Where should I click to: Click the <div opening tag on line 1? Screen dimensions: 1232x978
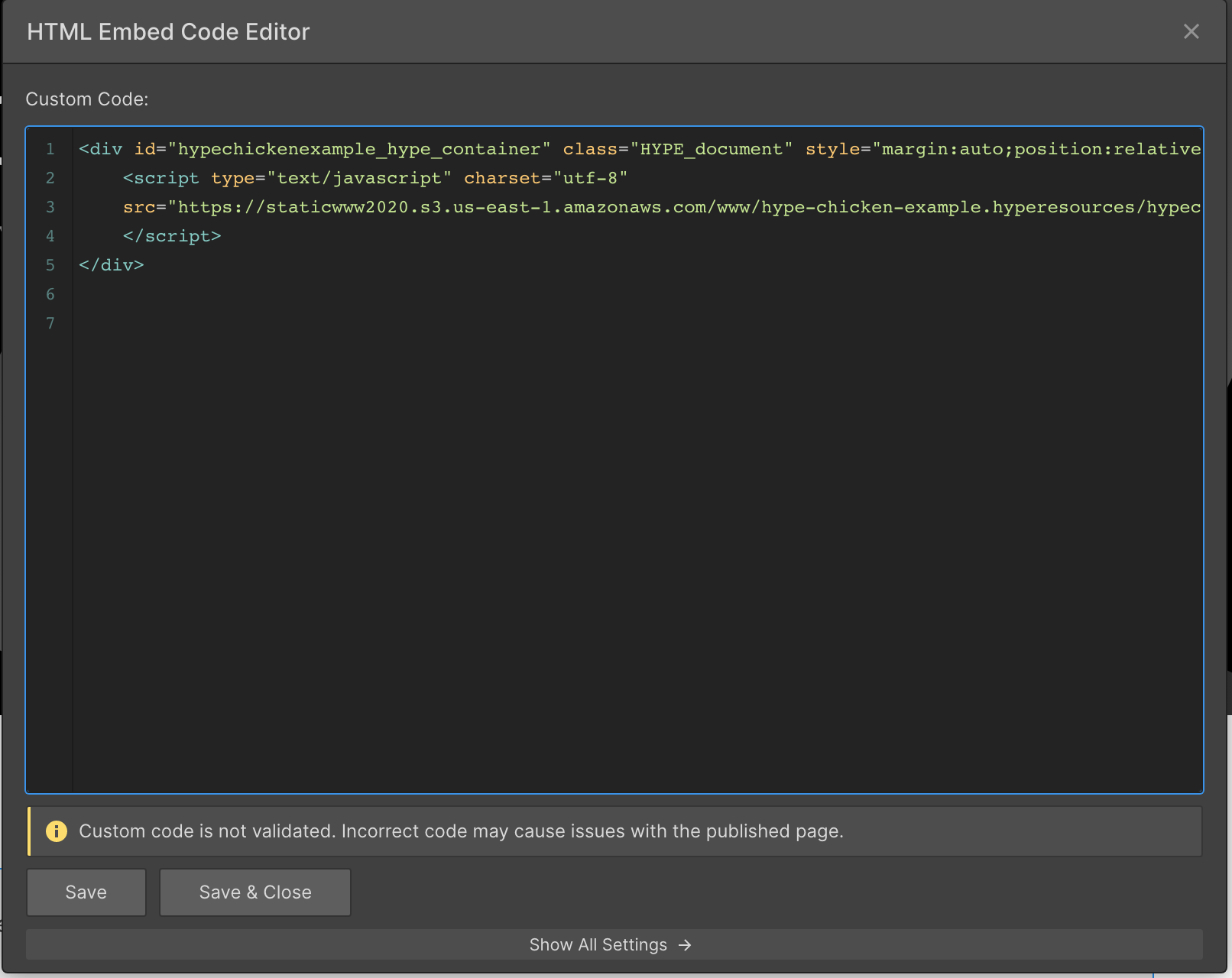101,149
